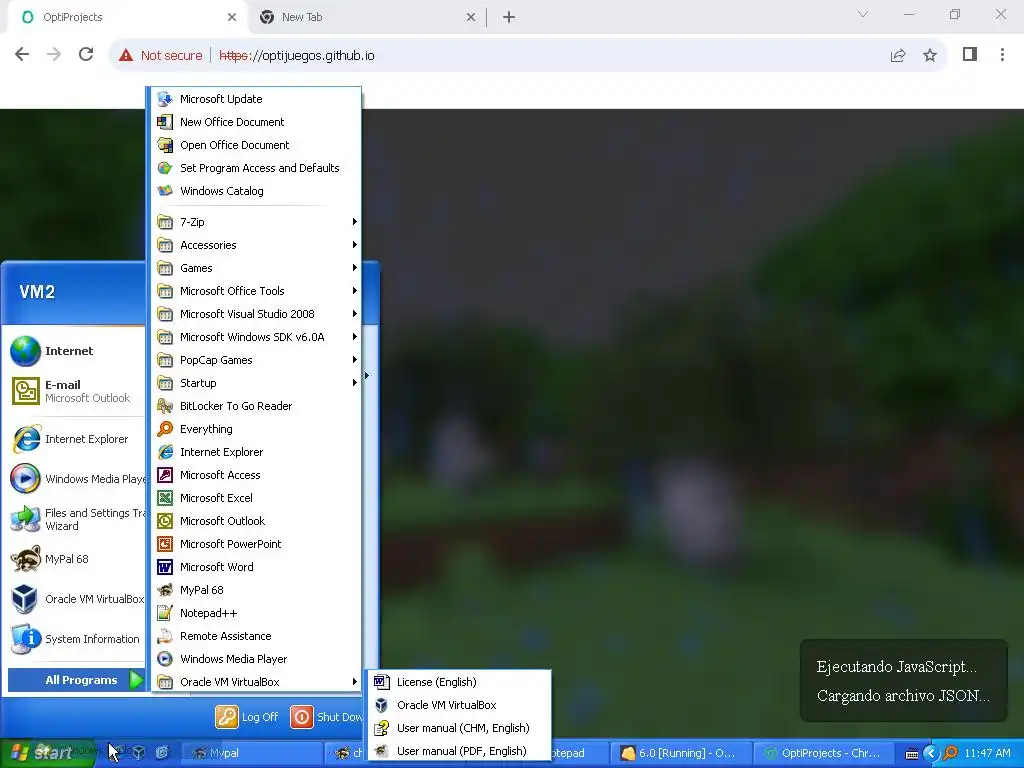Image resolution: width=1024 pixels, height=768 pixels.
Task: Open License (English) in VirtualBox submenu
Action: (x=460, y=682)
